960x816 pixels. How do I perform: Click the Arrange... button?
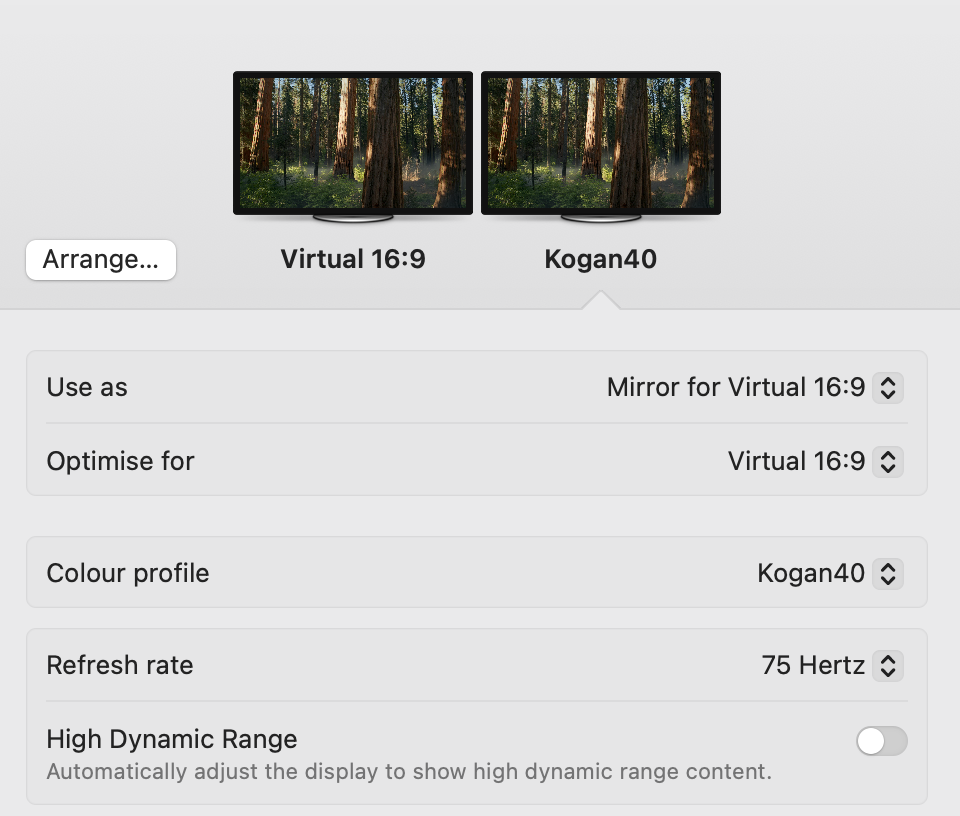click(x=101, y=260)
